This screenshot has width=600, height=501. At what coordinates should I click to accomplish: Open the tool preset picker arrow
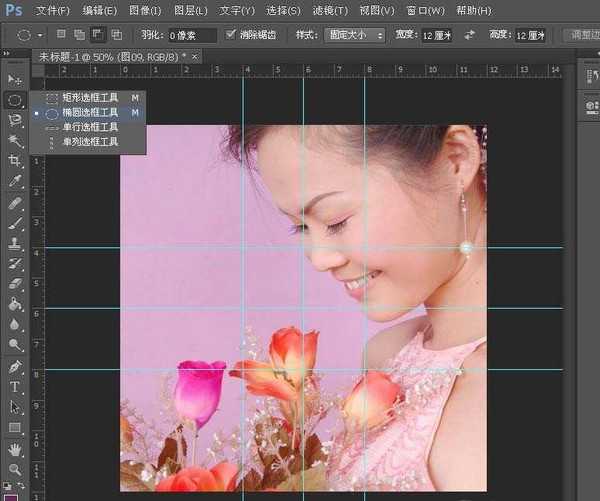pyautogui.click(x=40, y=35)
